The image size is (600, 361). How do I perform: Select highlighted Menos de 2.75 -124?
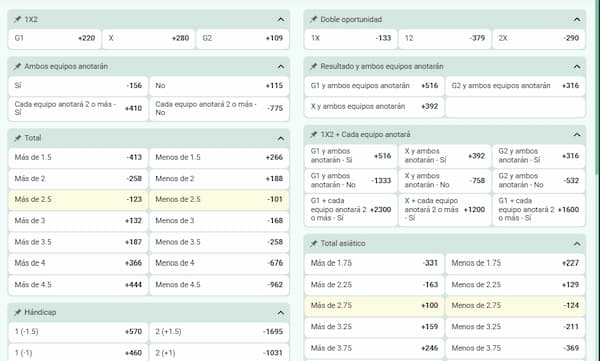pyautogui.click(x=515, y=305)
